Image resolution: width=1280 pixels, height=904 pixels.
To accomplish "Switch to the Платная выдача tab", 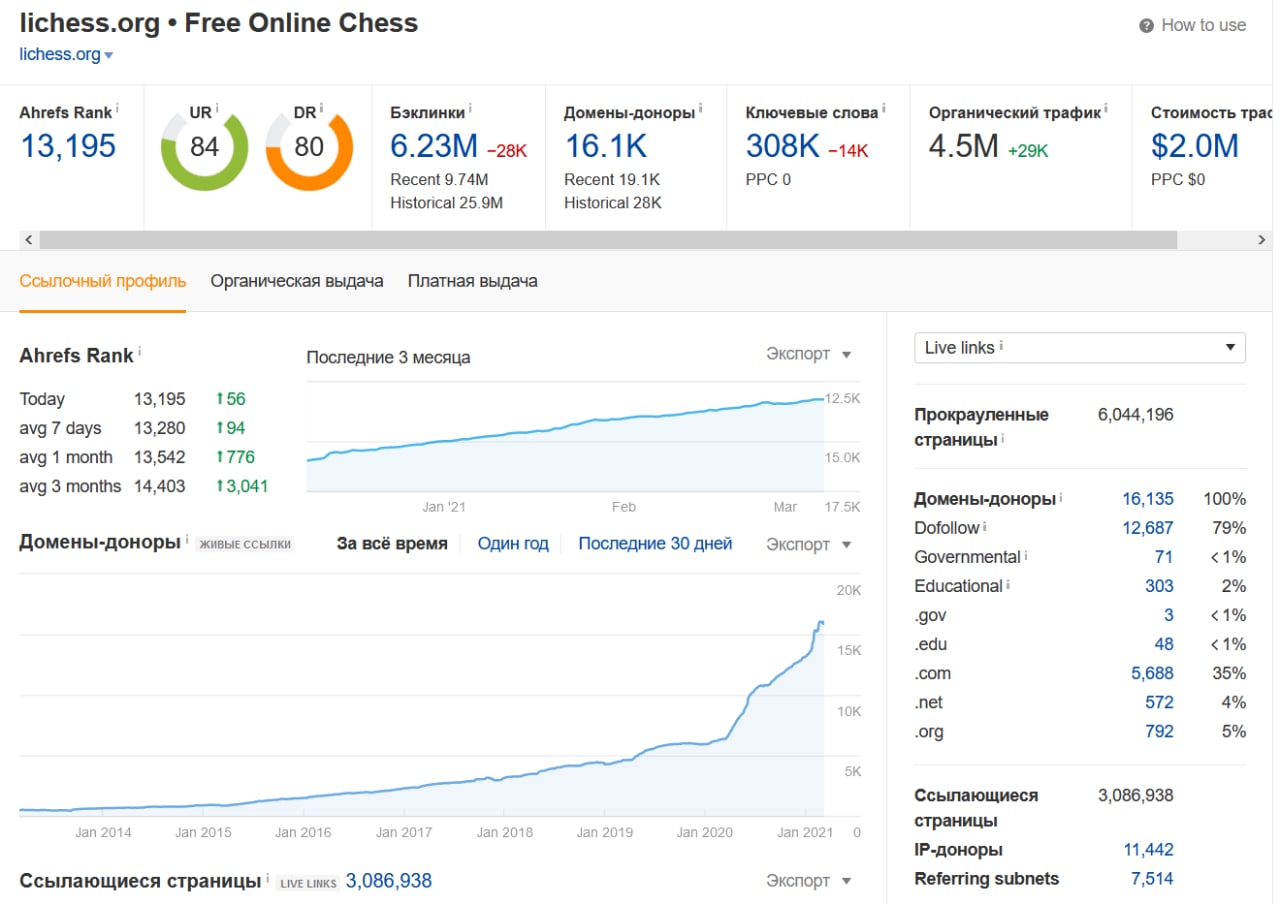I will coord(473,281).
